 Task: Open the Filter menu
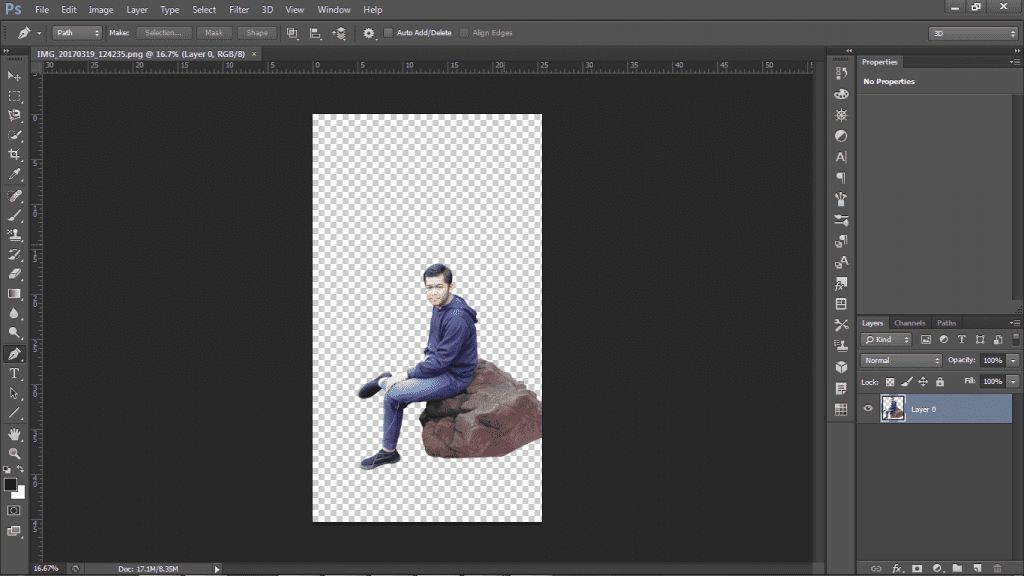point(238,9)
